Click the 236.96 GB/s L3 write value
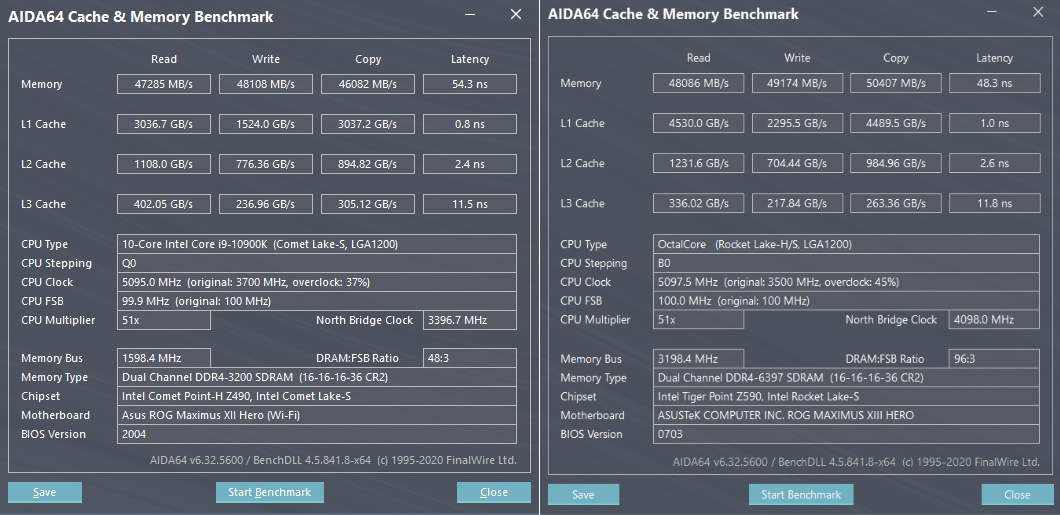The image size is (1060, 515). pyautogui.click(x=266, y=204)
